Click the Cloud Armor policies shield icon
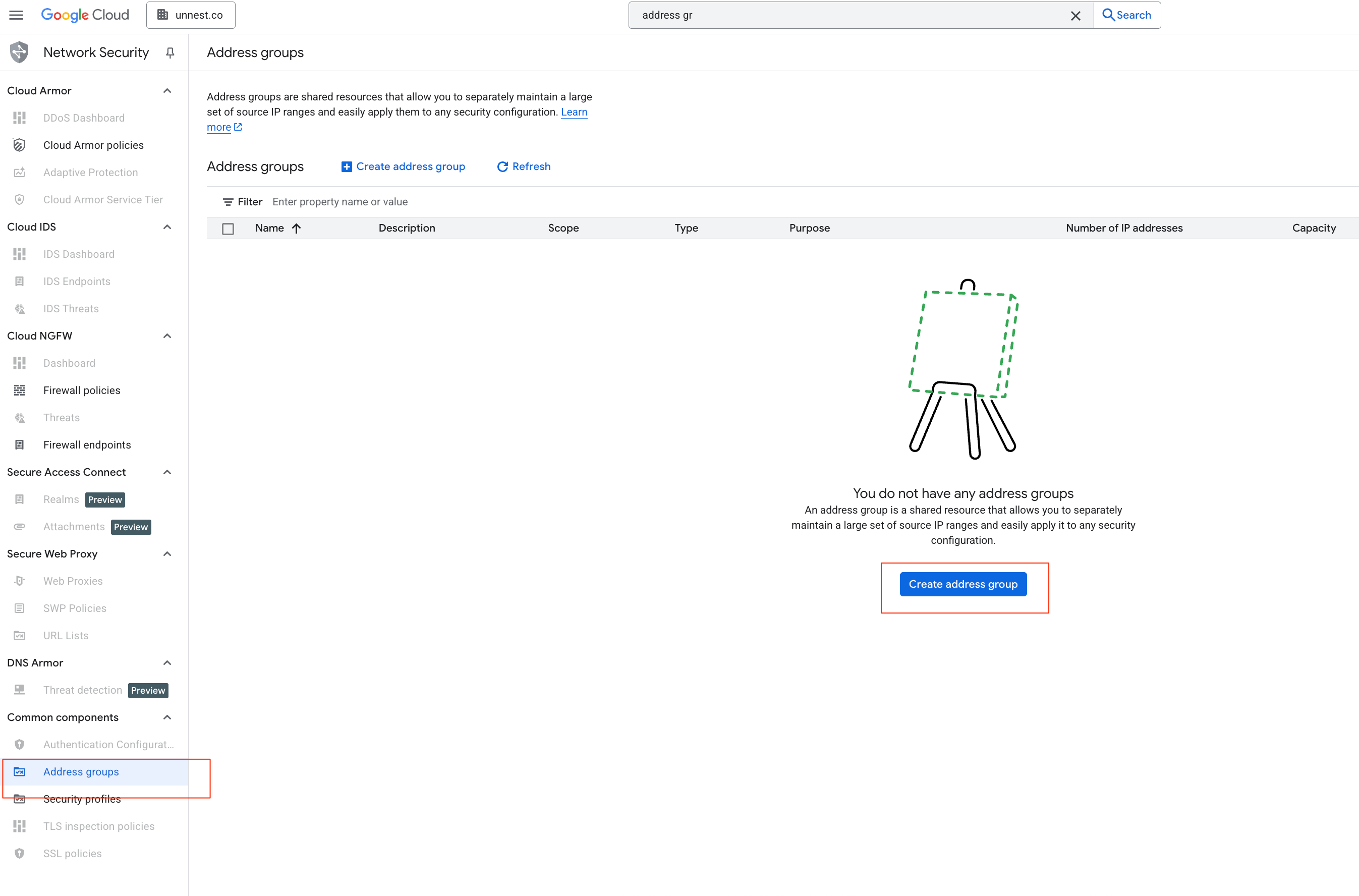 pyautogui.click(x=20, y=145)
